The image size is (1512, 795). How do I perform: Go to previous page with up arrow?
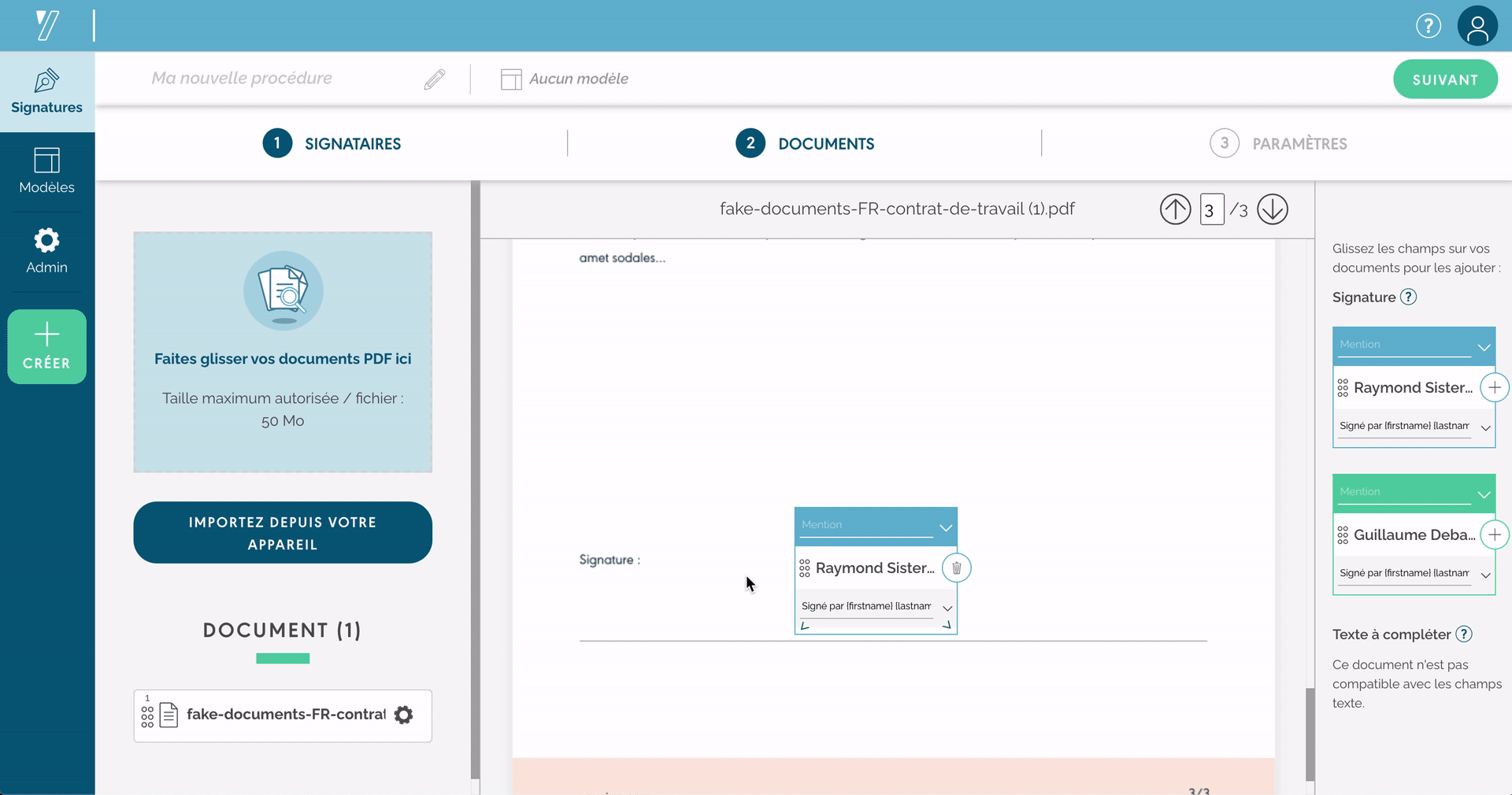tap(1175, 209)
